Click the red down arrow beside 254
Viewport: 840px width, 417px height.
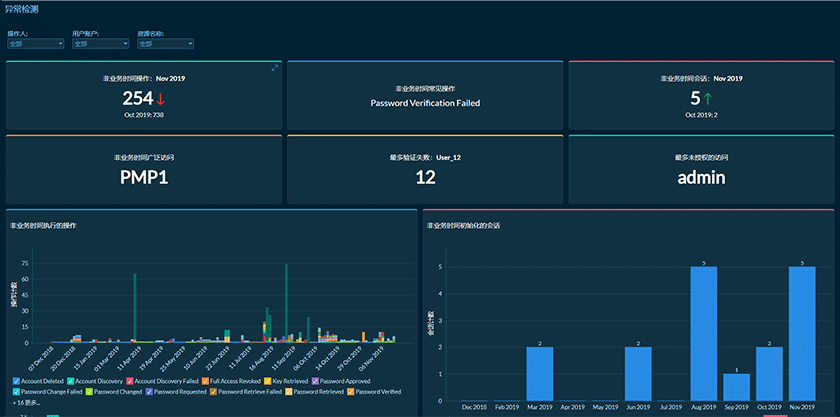pyautogui.click(x=160, y=99)
